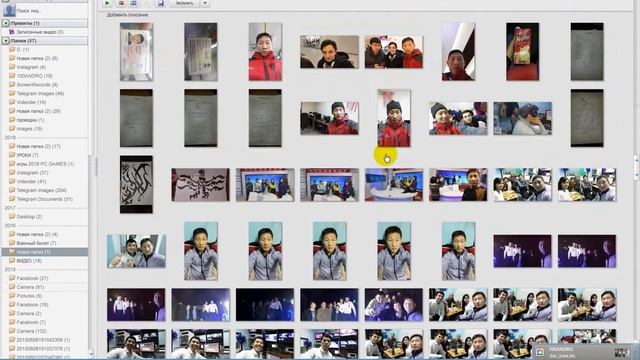
Task: Open the dropdown arrow beside Загрузить
Action: 205,3
